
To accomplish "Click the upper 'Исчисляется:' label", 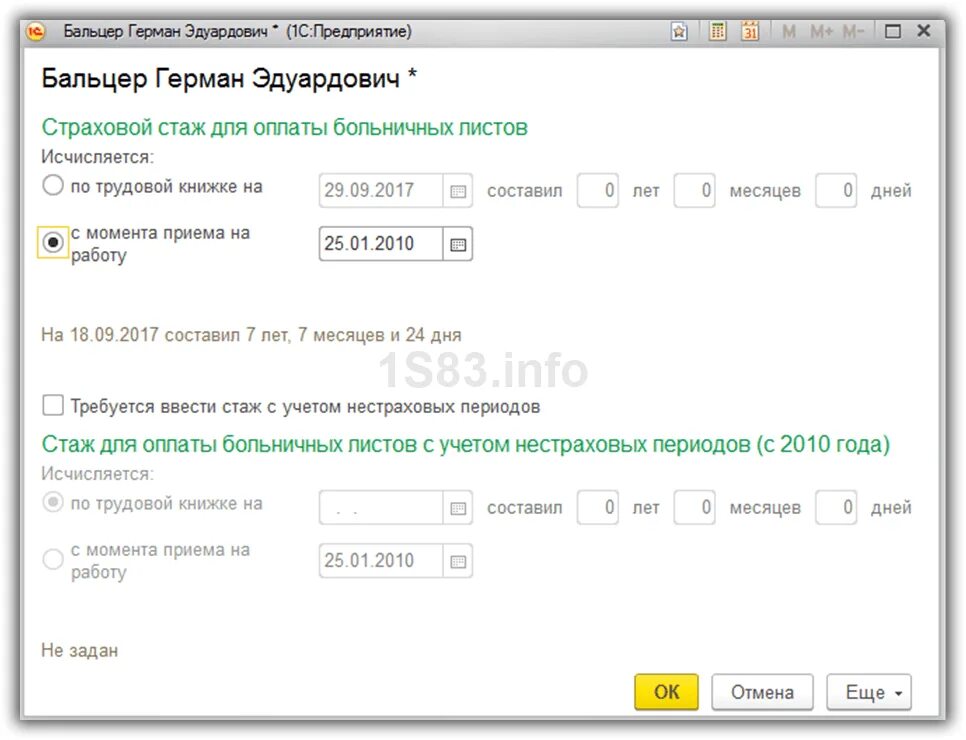I will click(97, 157).
